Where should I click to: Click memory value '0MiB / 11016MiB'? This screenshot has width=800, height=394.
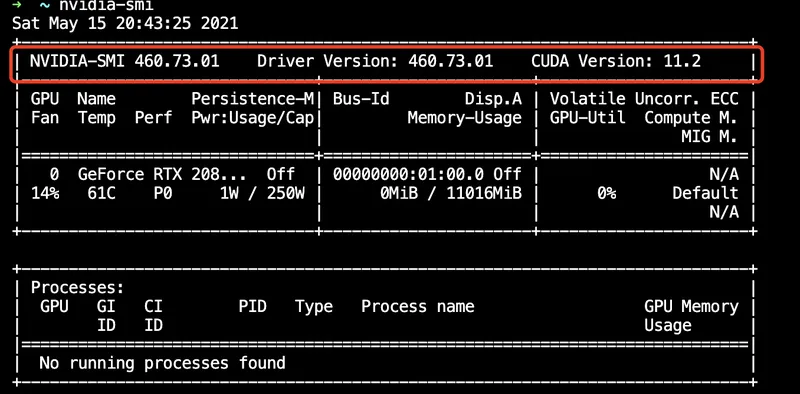point(451,193)
